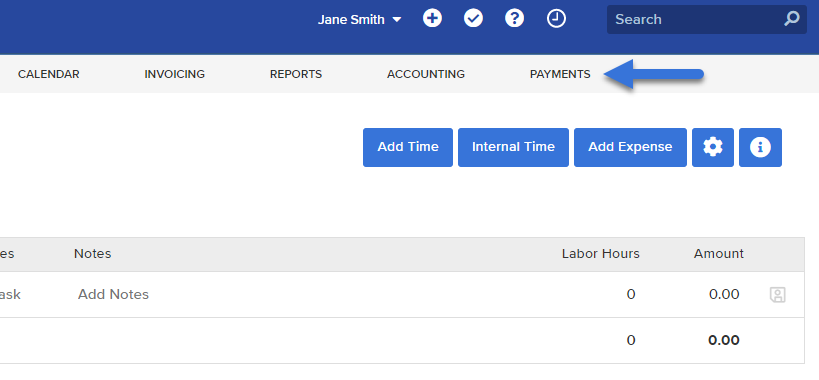Click the Labor Hours column header
This screenshot has width=819, height=380.
pos(601,254)
